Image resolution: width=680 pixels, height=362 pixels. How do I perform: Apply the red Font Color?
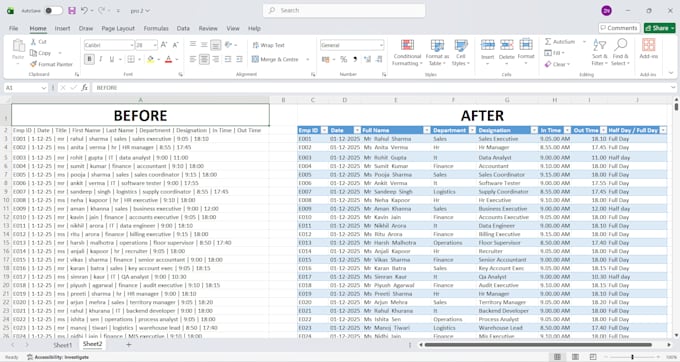[169, 59]
